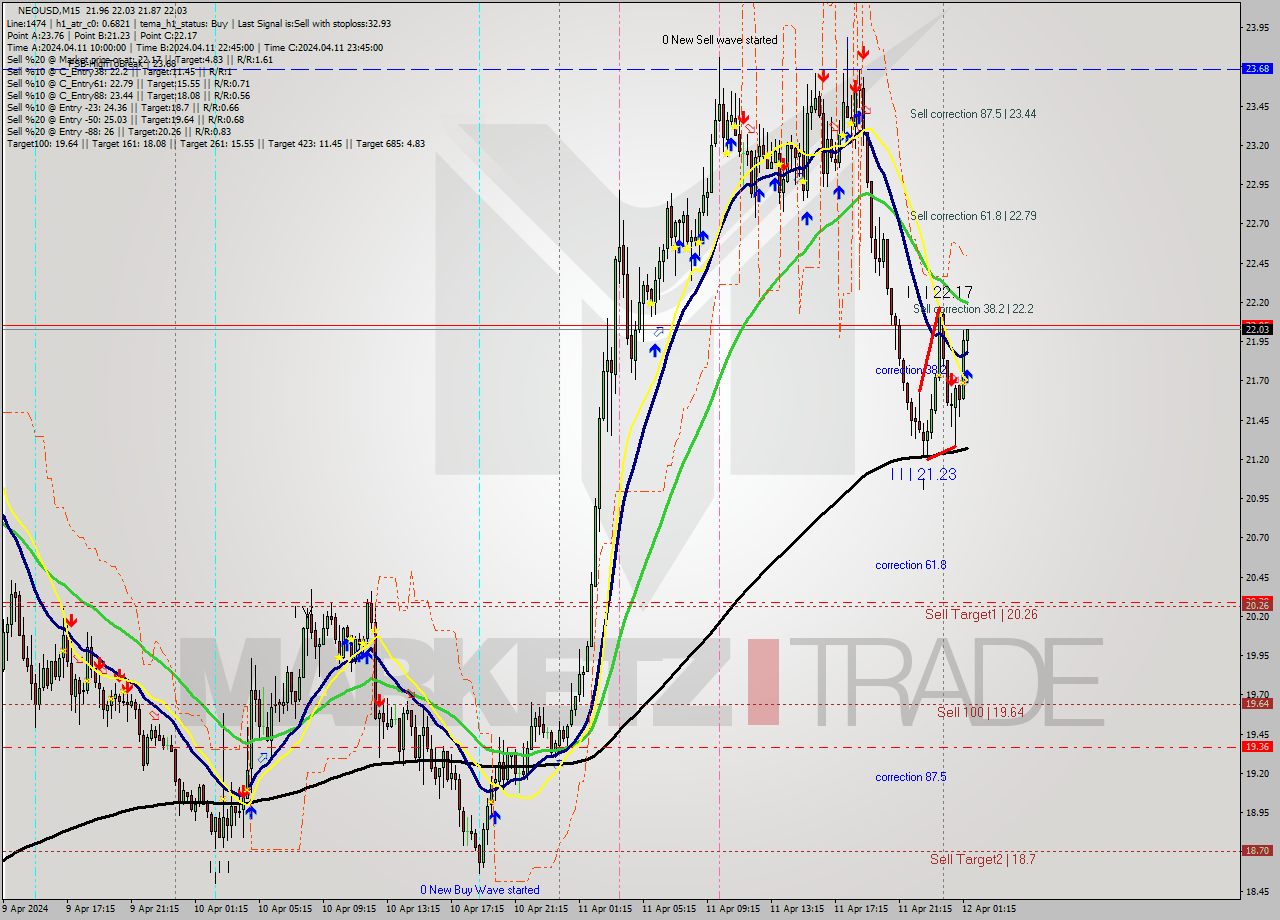This screenshot has height=920, width=1280.
Task: Click the '| | | 21.23' point B label
Action: click(923, 474)
